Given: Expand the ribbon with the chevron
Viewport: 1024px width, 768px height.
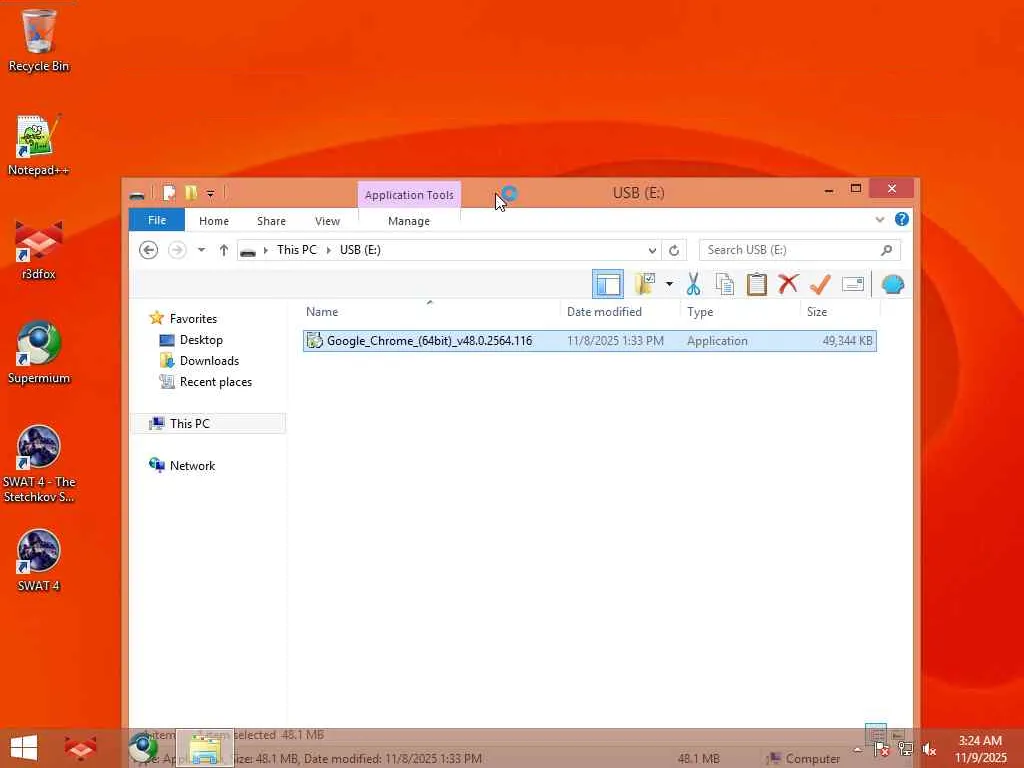Looking at the screenshot, I should [x=880, y=219].
